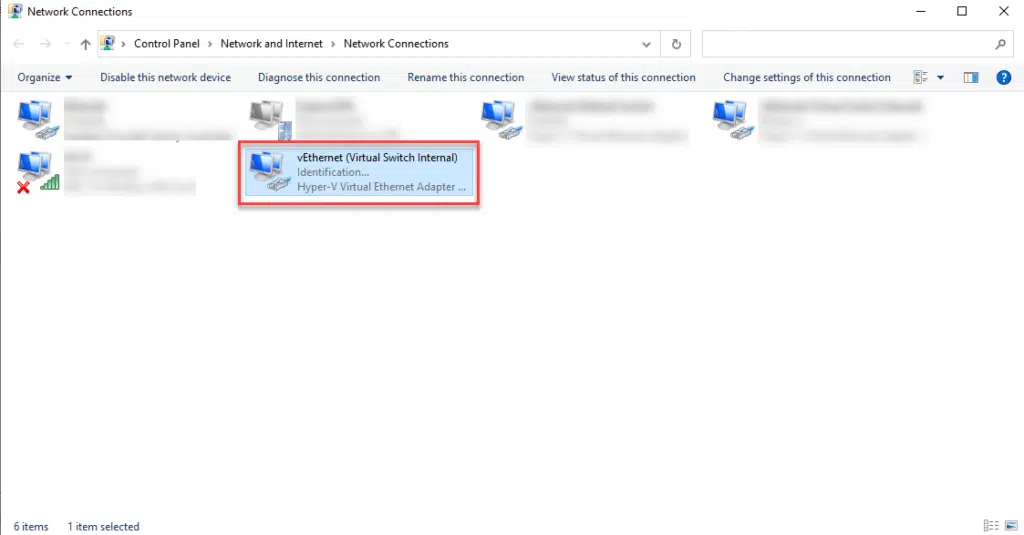The width and height of the screenshot is (1024, 535).
Task: Click the search magnifier icon
Action: (x=1000, y=44)
